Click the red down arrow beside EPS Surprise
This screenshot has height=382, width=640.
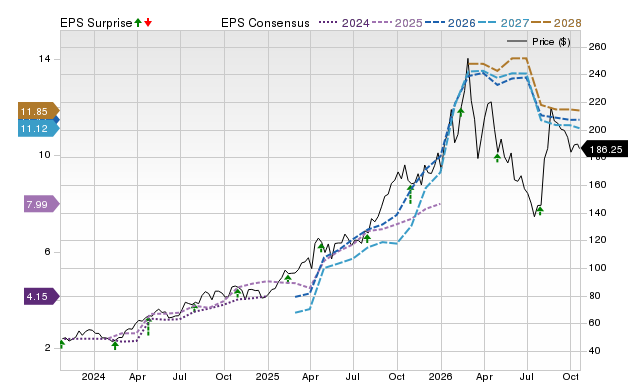click(x=148, y=23)
